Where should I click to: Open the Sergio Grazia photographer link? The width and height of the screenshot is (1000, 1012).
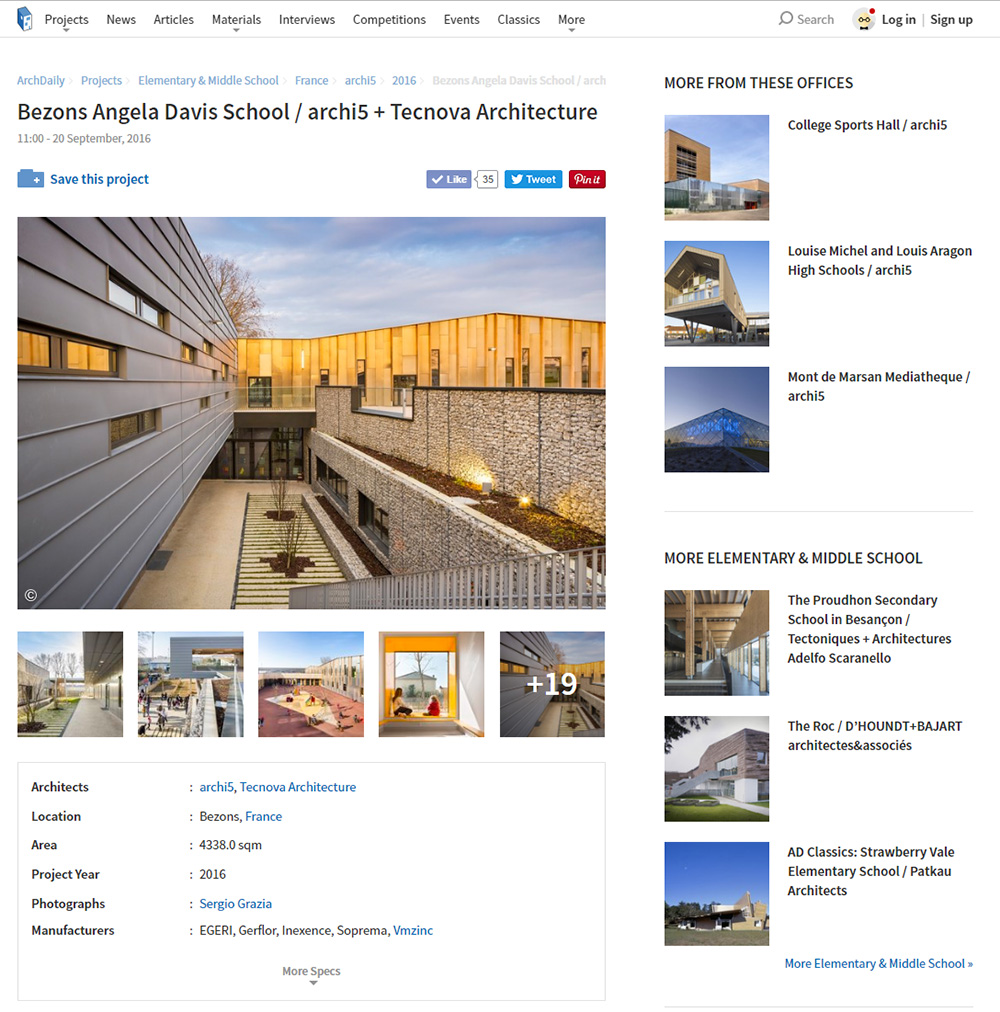pyautogui.click(x=236, y=904)
